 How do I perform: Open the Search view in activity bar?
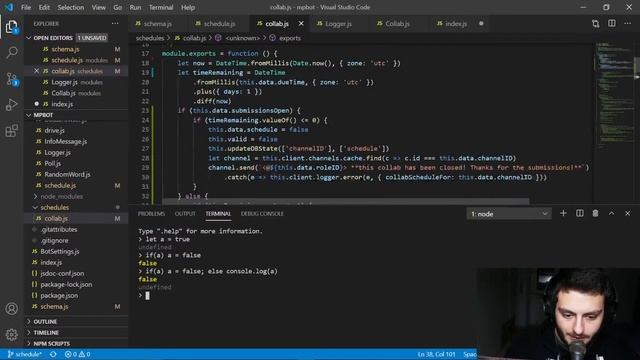[x=12, y=52]
